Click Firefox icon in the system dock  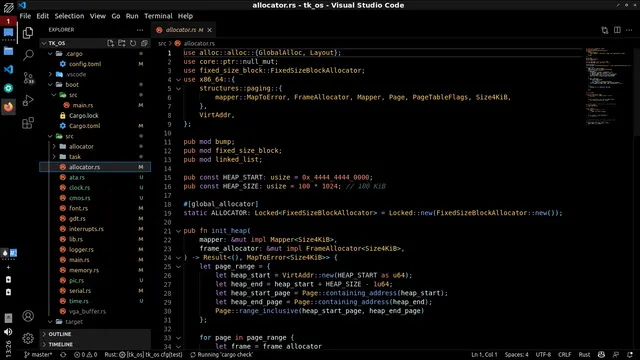[x=8, y=107]
